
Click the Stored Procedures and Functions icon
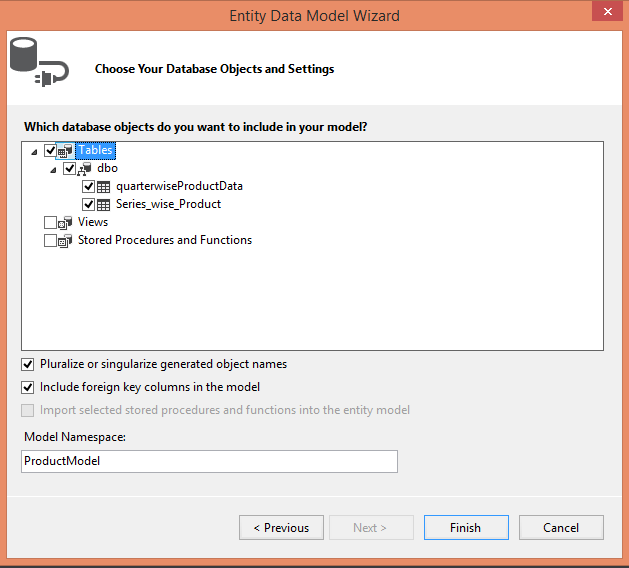66,240
